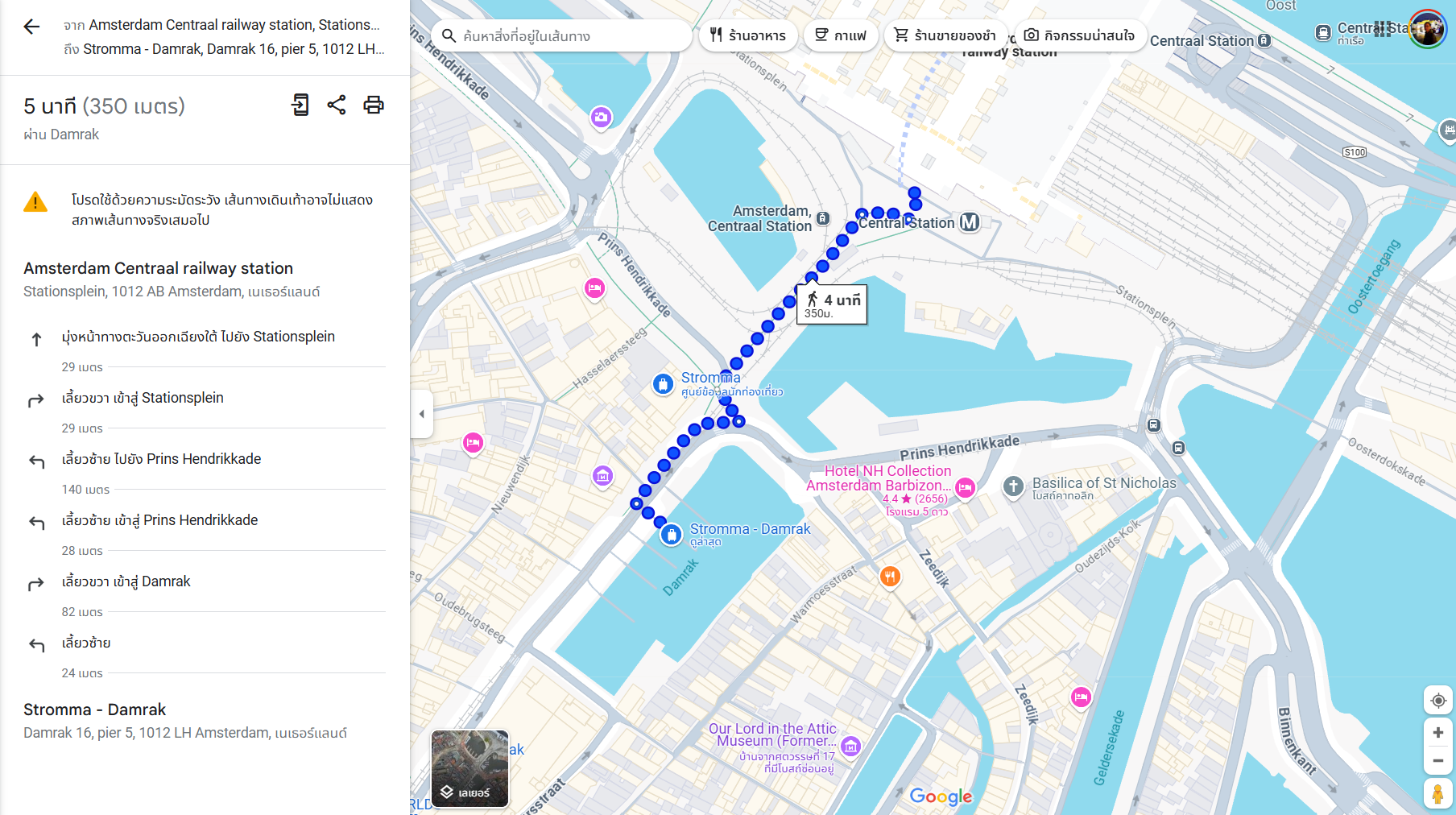Open Street View pegman
This screenshot has width=1456, height=815.
[1437, 793]
